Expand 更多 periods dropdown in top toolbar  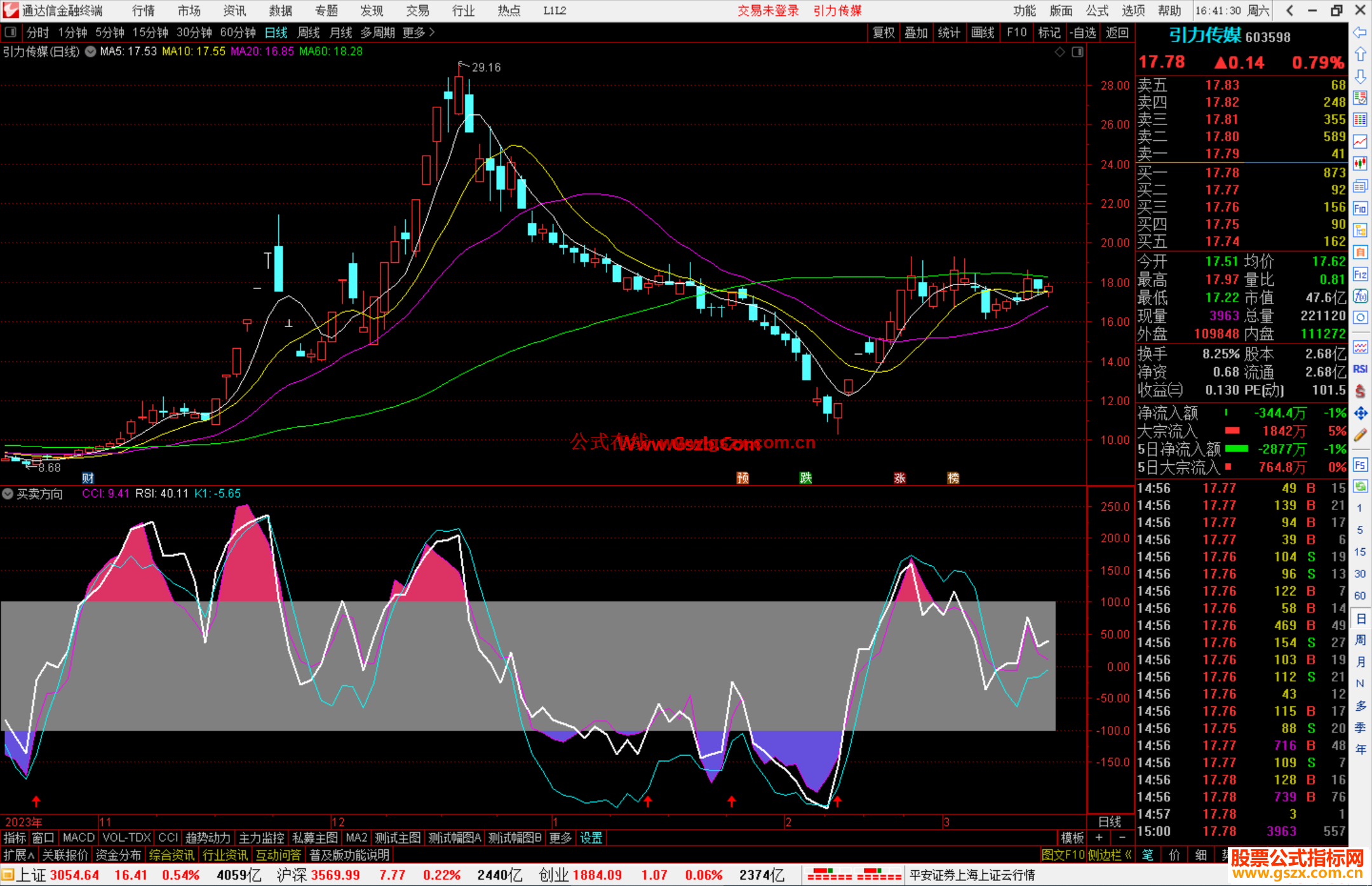[x=418, y=32]
